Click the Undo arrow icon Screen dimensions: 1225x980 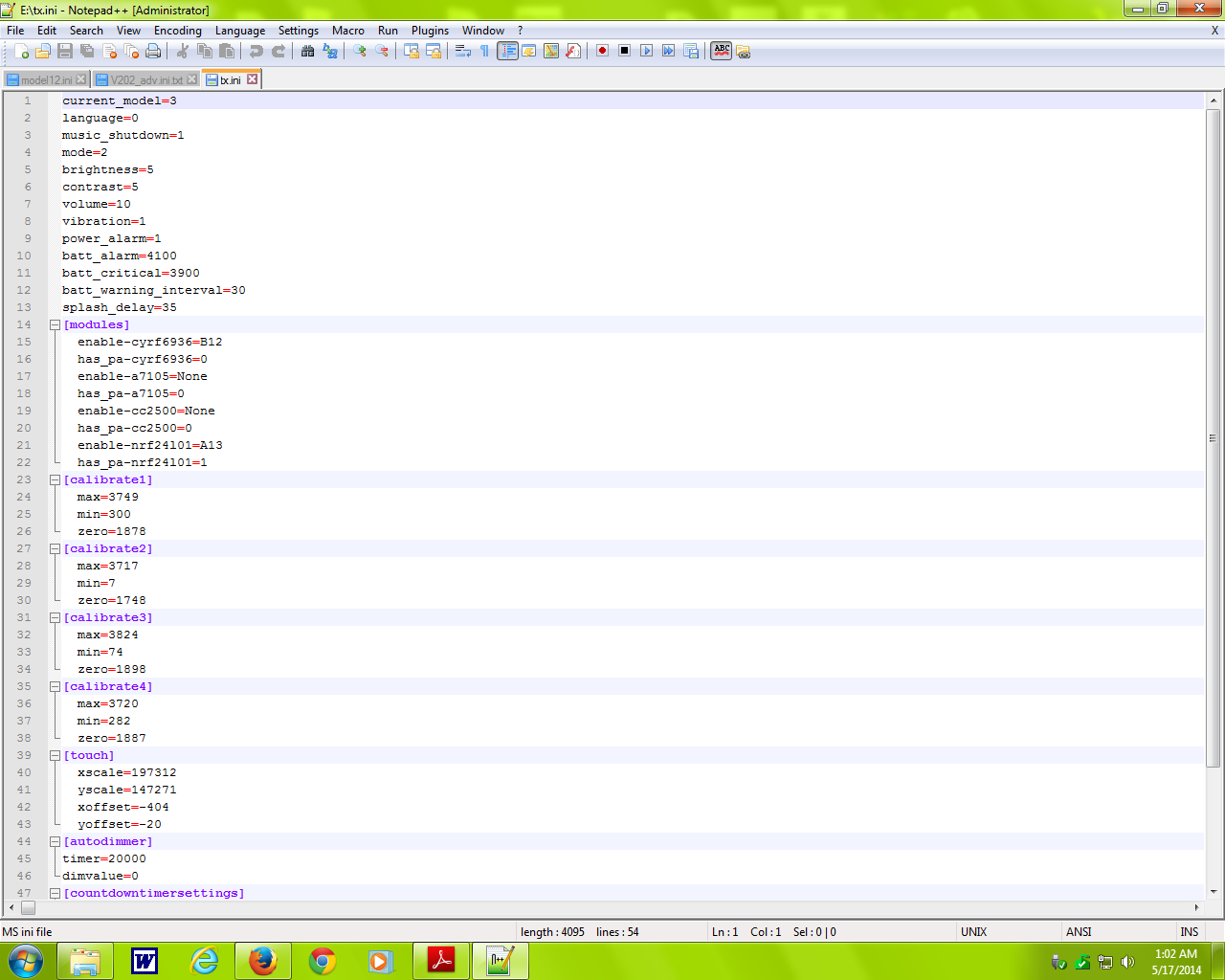click(256, 51)
